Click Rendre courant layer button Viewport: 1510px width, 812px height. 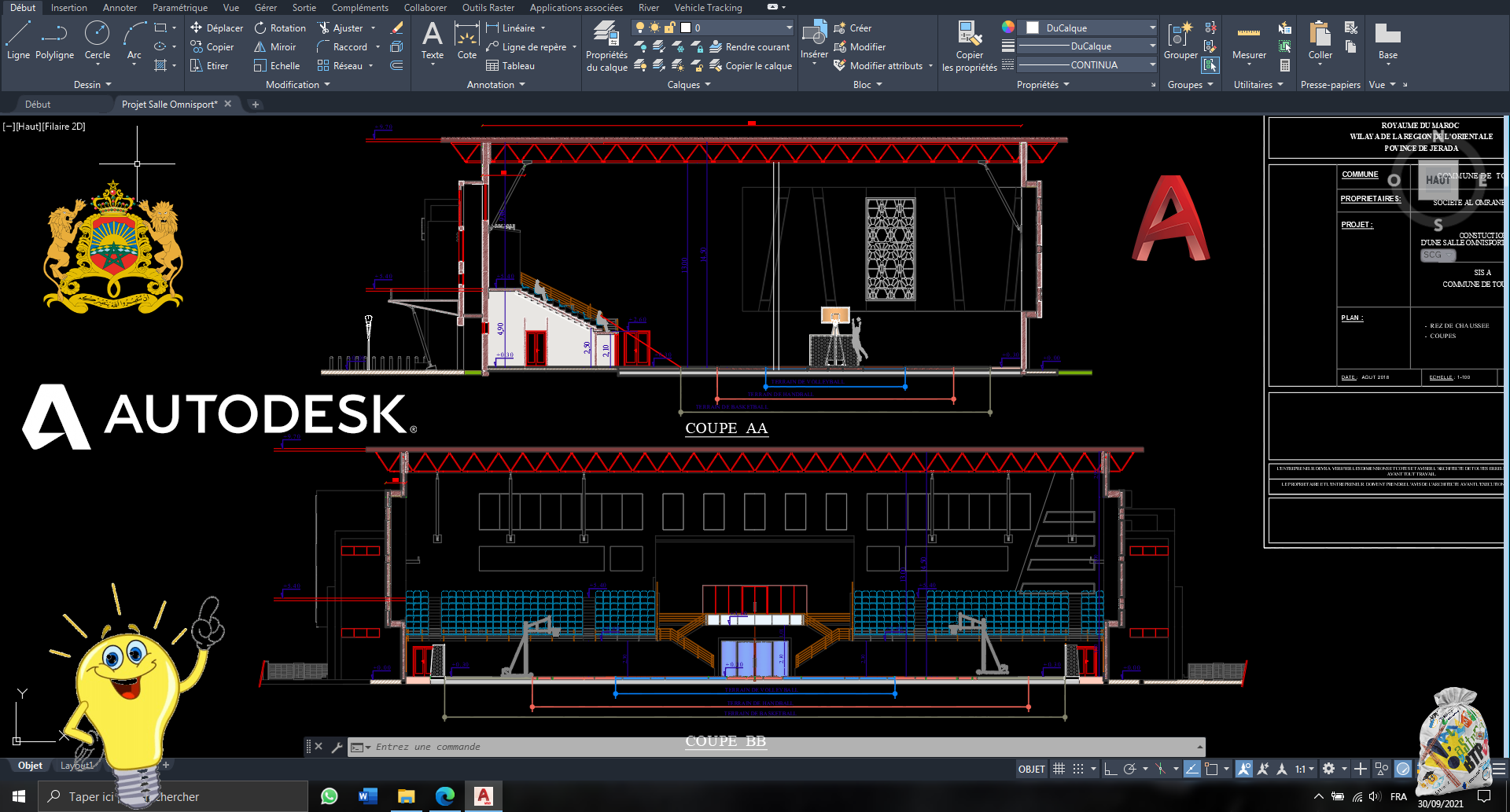[749, 47]
